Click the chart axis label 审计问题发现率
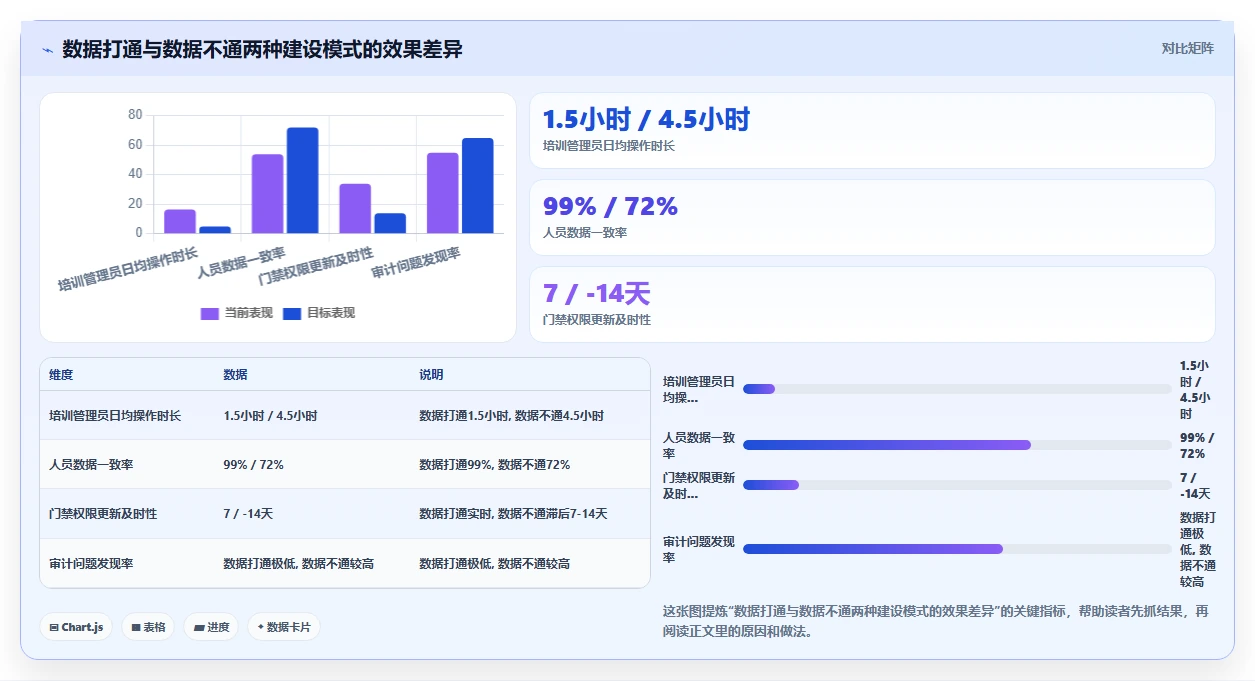The width and height of the screenshot is (1255, 681). (x=416, y=265)
